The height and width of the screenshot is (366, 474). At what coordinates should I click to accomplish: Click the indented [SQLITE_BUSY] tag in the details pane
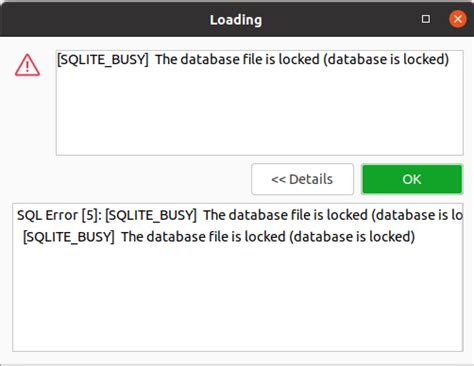[x=69, y=237]
